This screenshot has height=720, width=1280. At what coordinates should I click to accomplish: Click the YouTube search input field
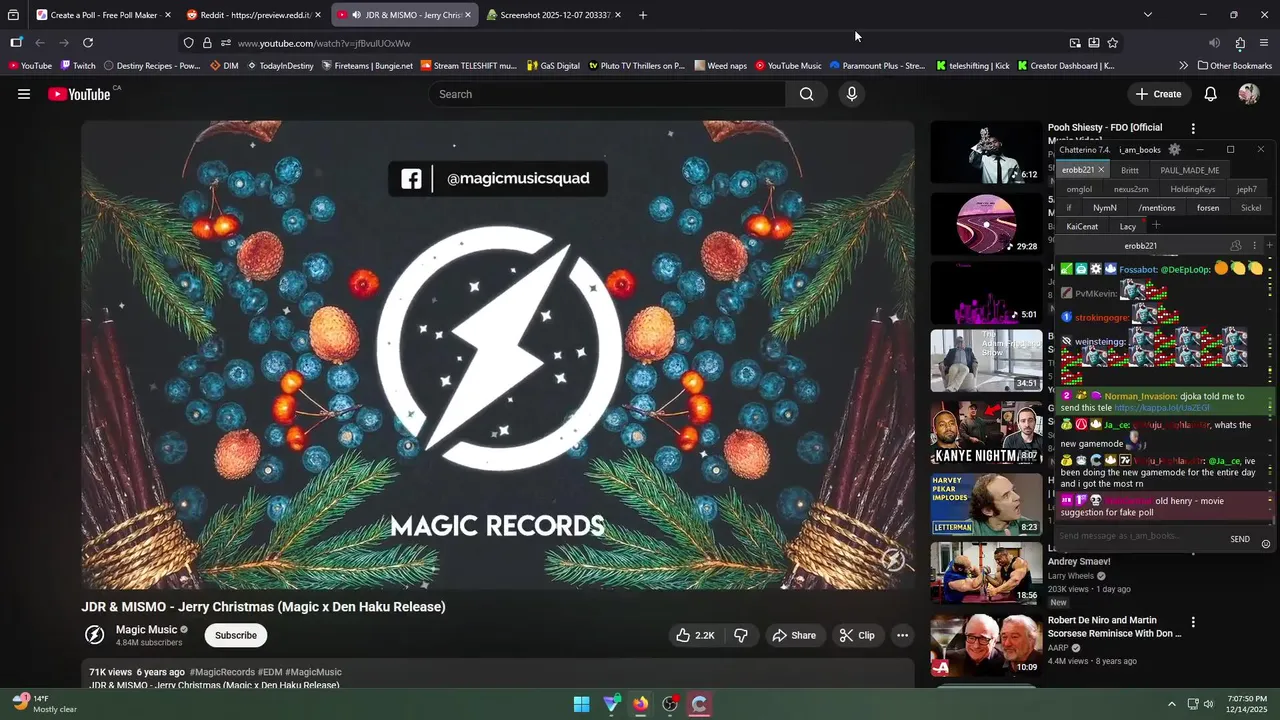[x=607, y=94]
